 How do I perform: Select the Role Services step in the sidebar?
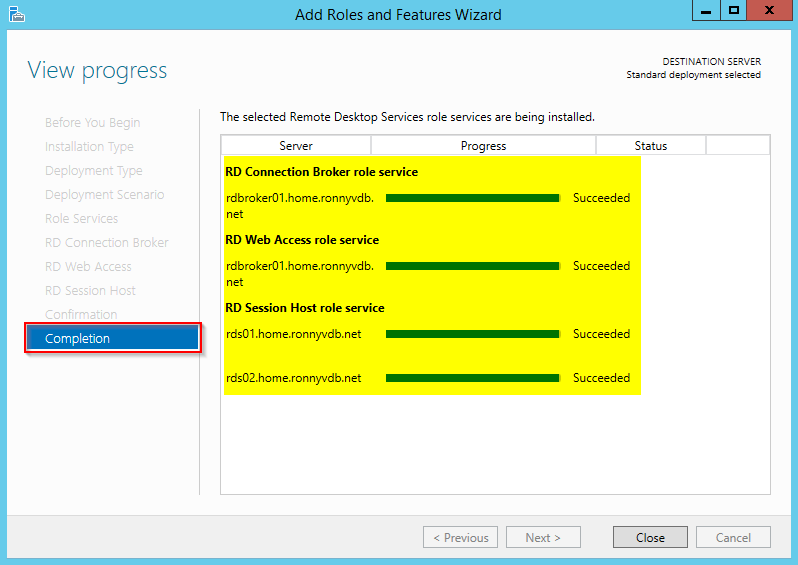81,218
